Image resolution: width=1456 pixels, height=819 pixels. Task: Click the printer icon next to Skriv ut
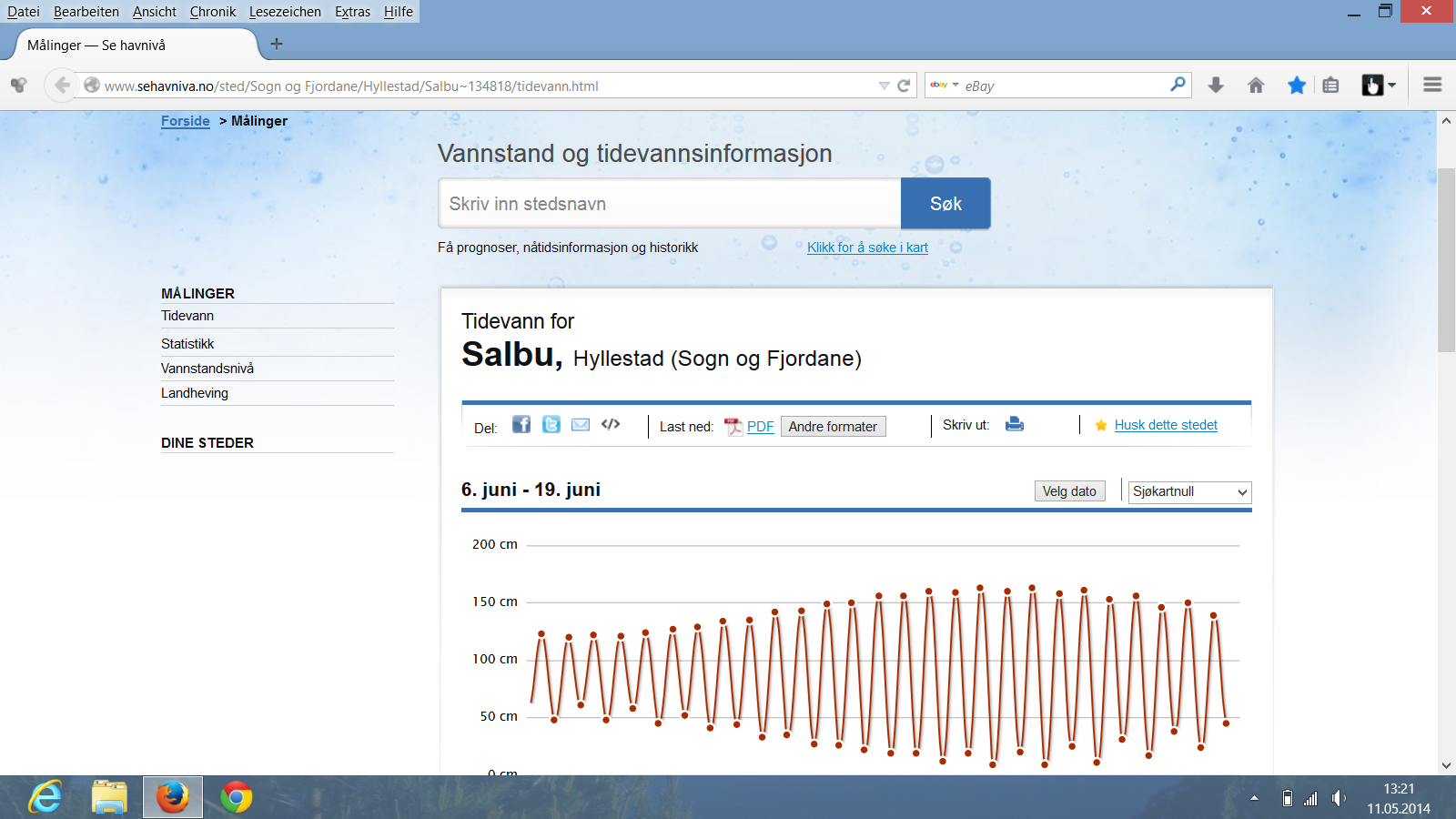pos(1015,424)
